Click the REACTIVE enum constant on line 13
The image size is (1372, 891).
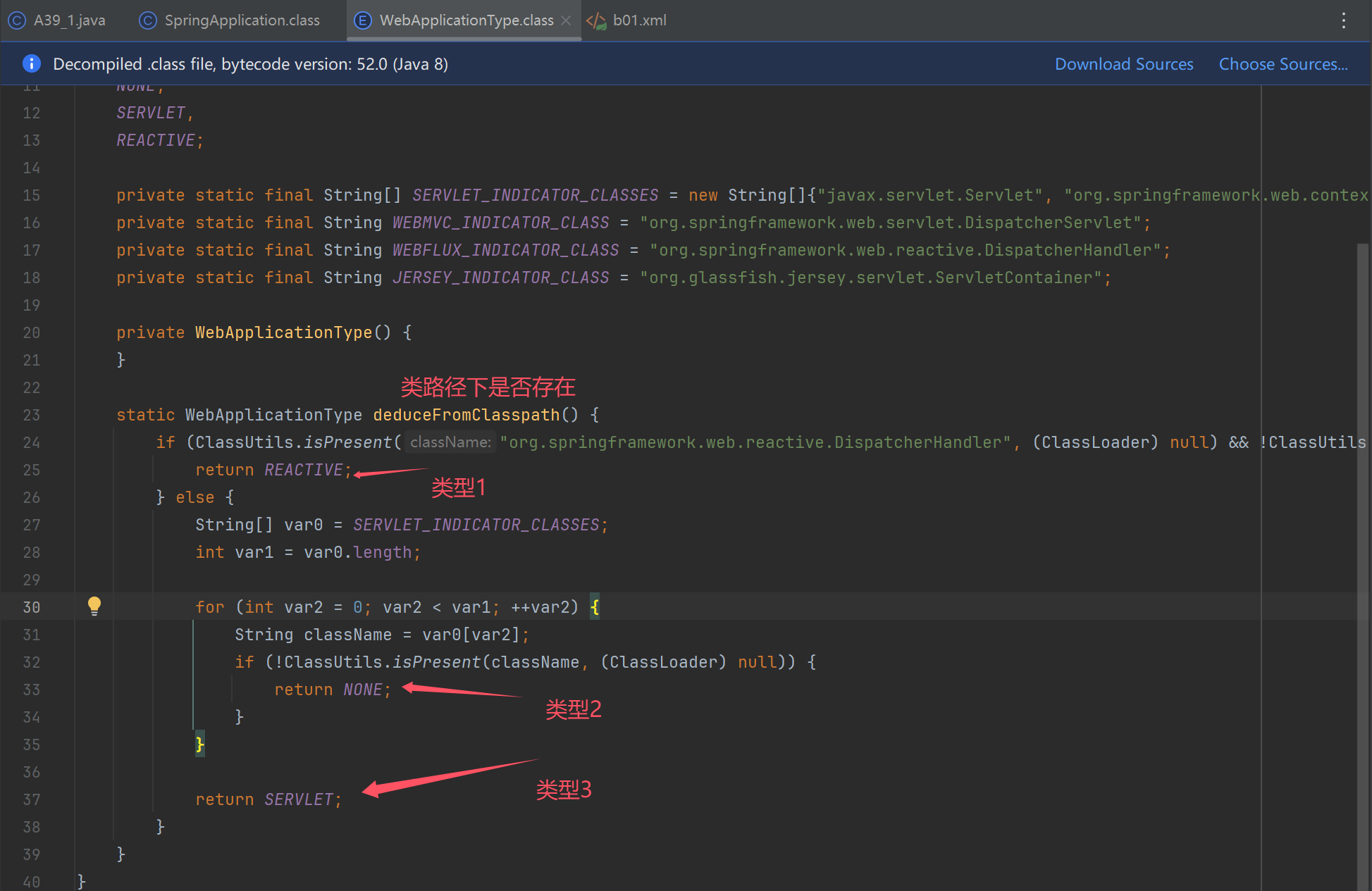tap(155, 140)
